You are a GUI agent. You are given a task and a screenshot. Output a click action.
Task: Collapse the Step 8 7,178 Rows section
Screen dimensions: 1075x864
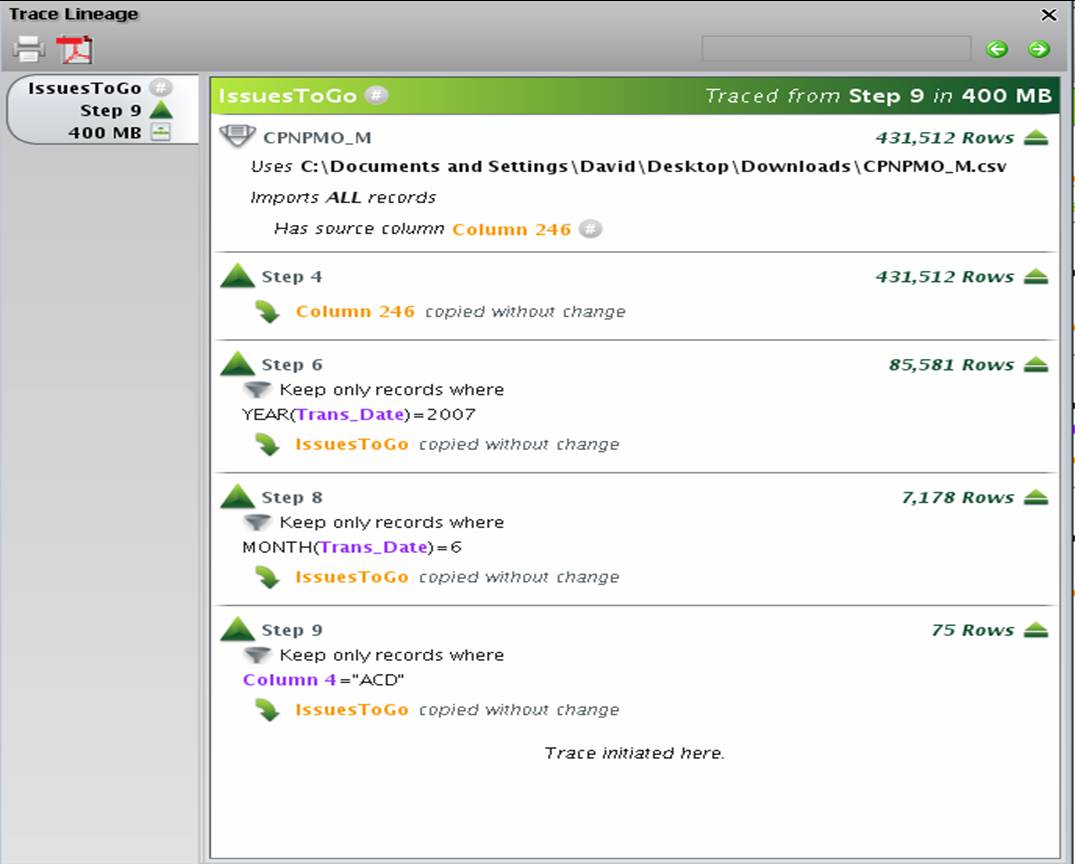(1036, 498)
